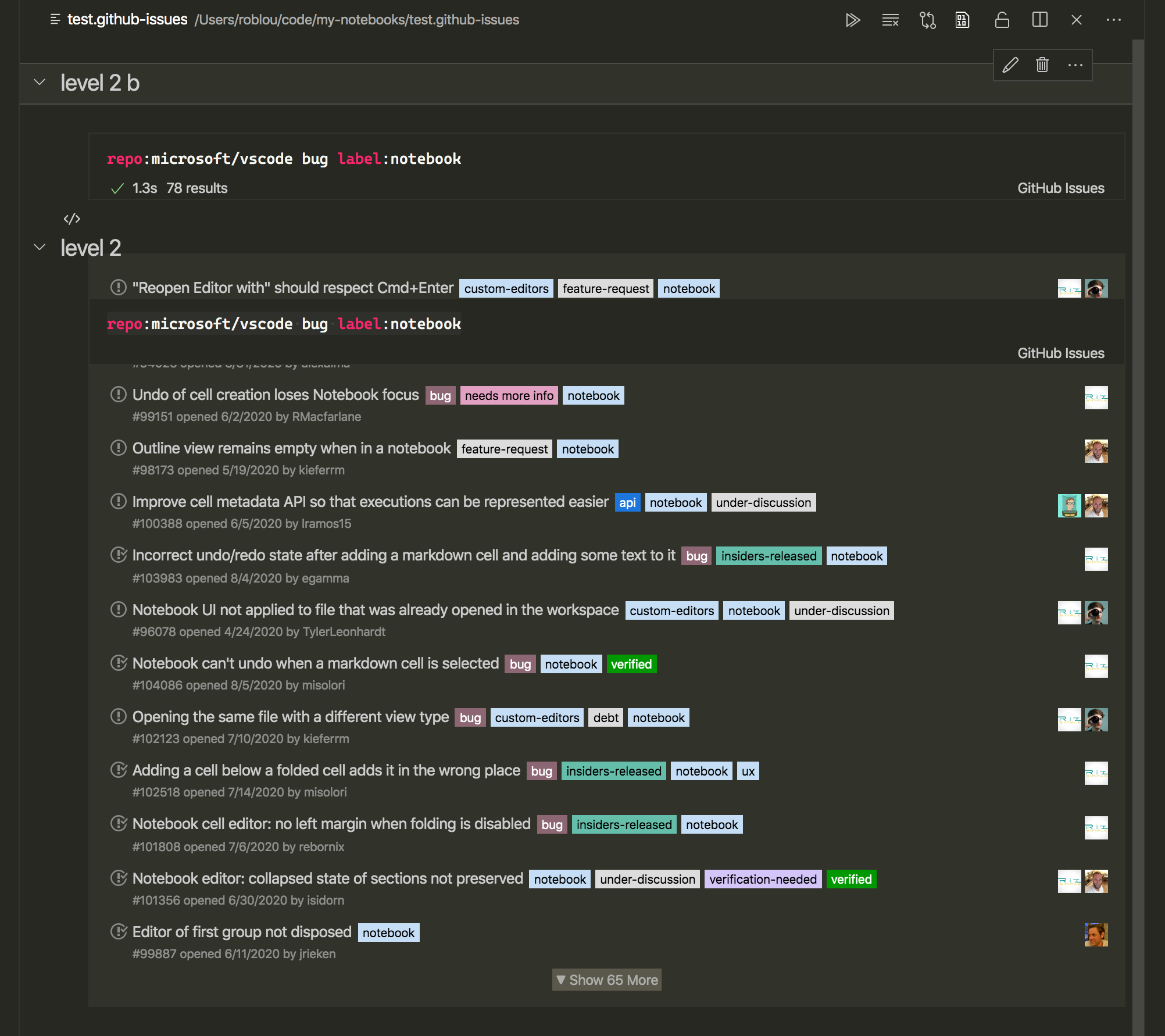
Task: Click the GitHub Issues language label of the first cell
Action: (1061, 188)
